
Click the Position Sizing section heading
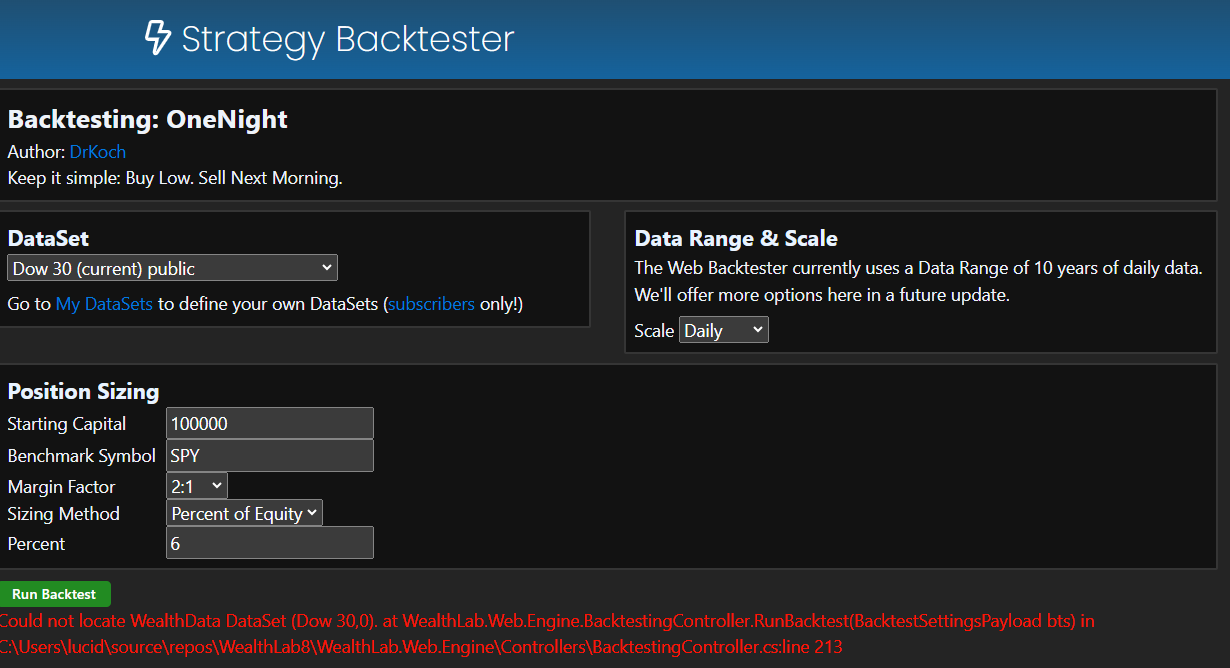(x=83, y=391)
